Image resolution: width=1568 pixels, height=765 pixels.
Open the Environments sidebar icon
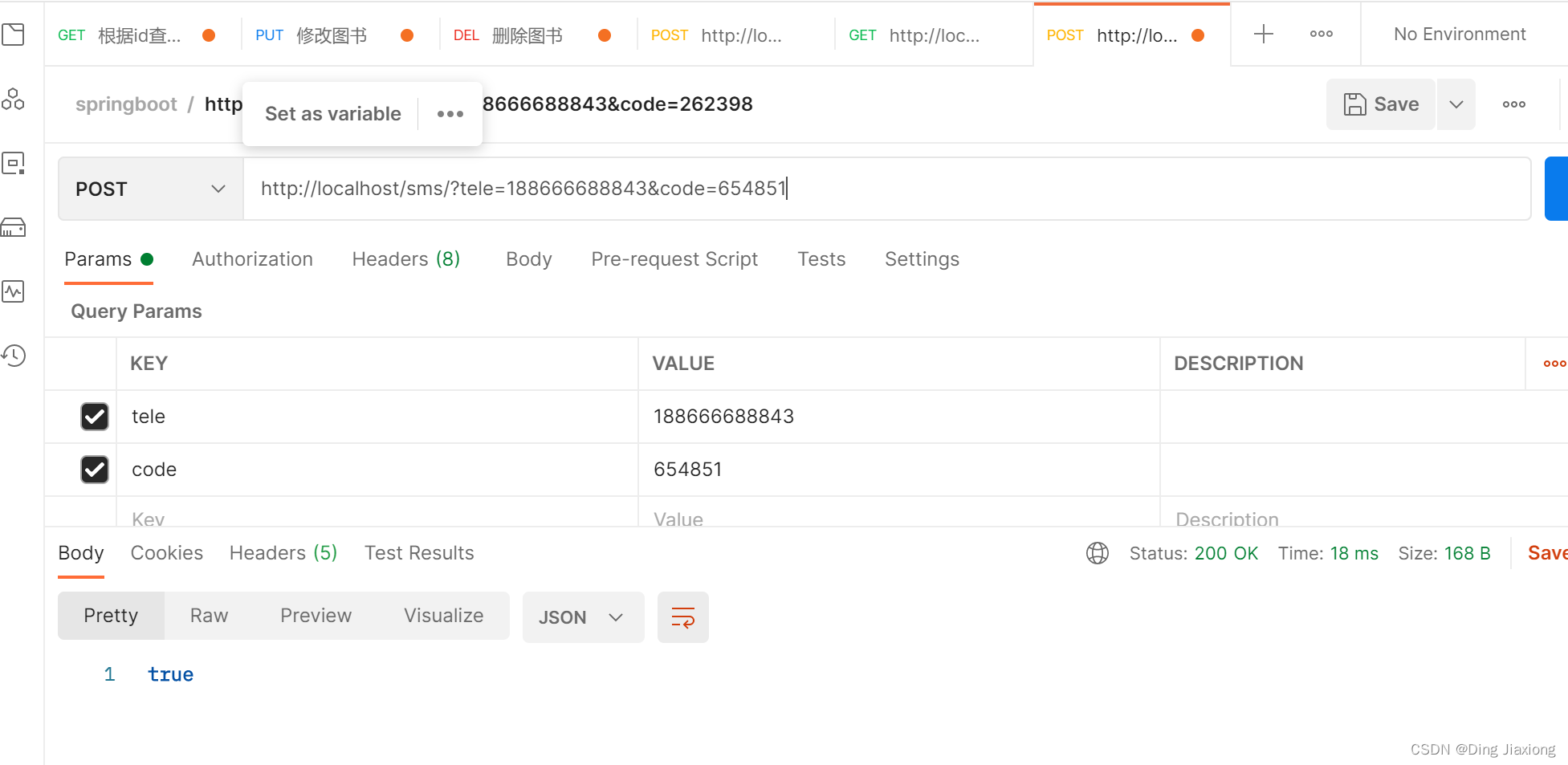tap(13, 163)
